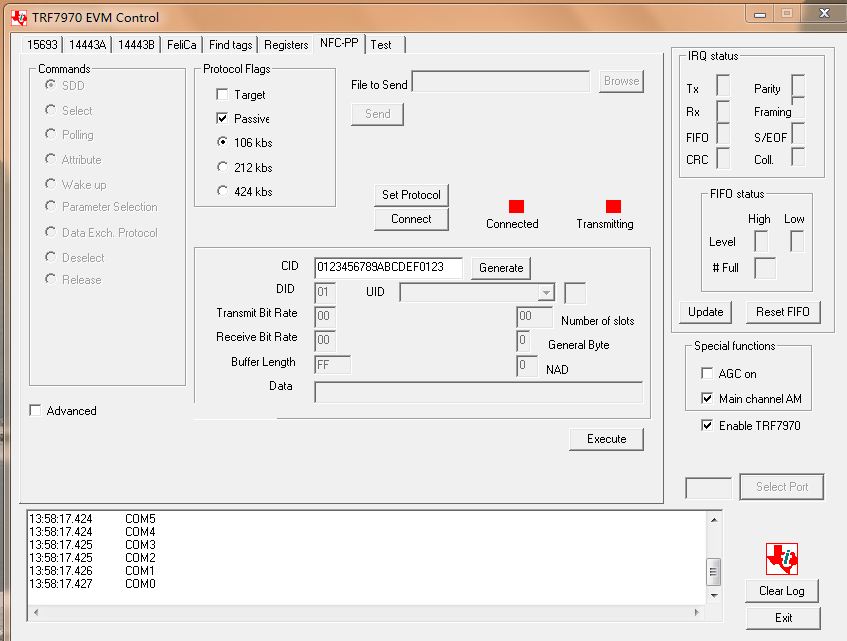Click the Texas Instruments logo icon
Screen dimensions: 847x641
pyautogui.click(x=781, y=558)
